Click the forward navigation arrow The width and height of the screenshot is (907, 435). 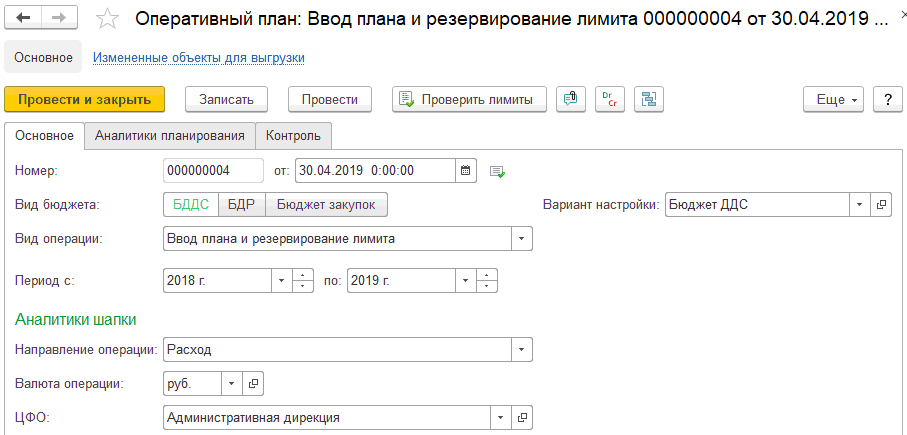coord(59,19)
